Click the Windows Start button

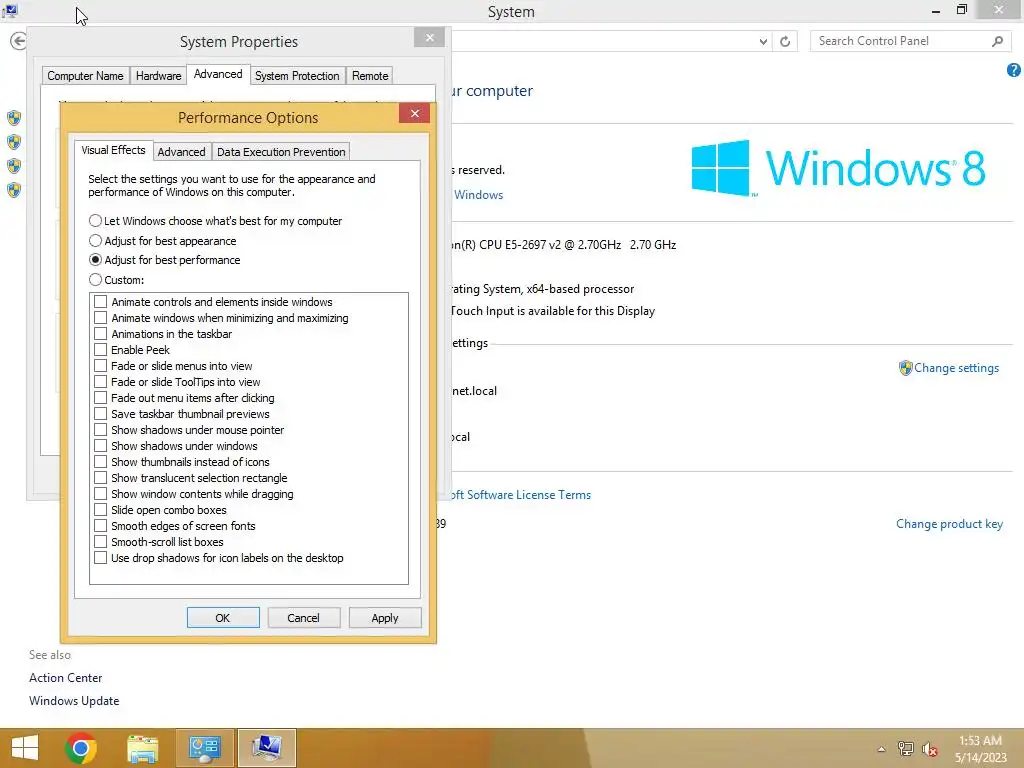25,748
